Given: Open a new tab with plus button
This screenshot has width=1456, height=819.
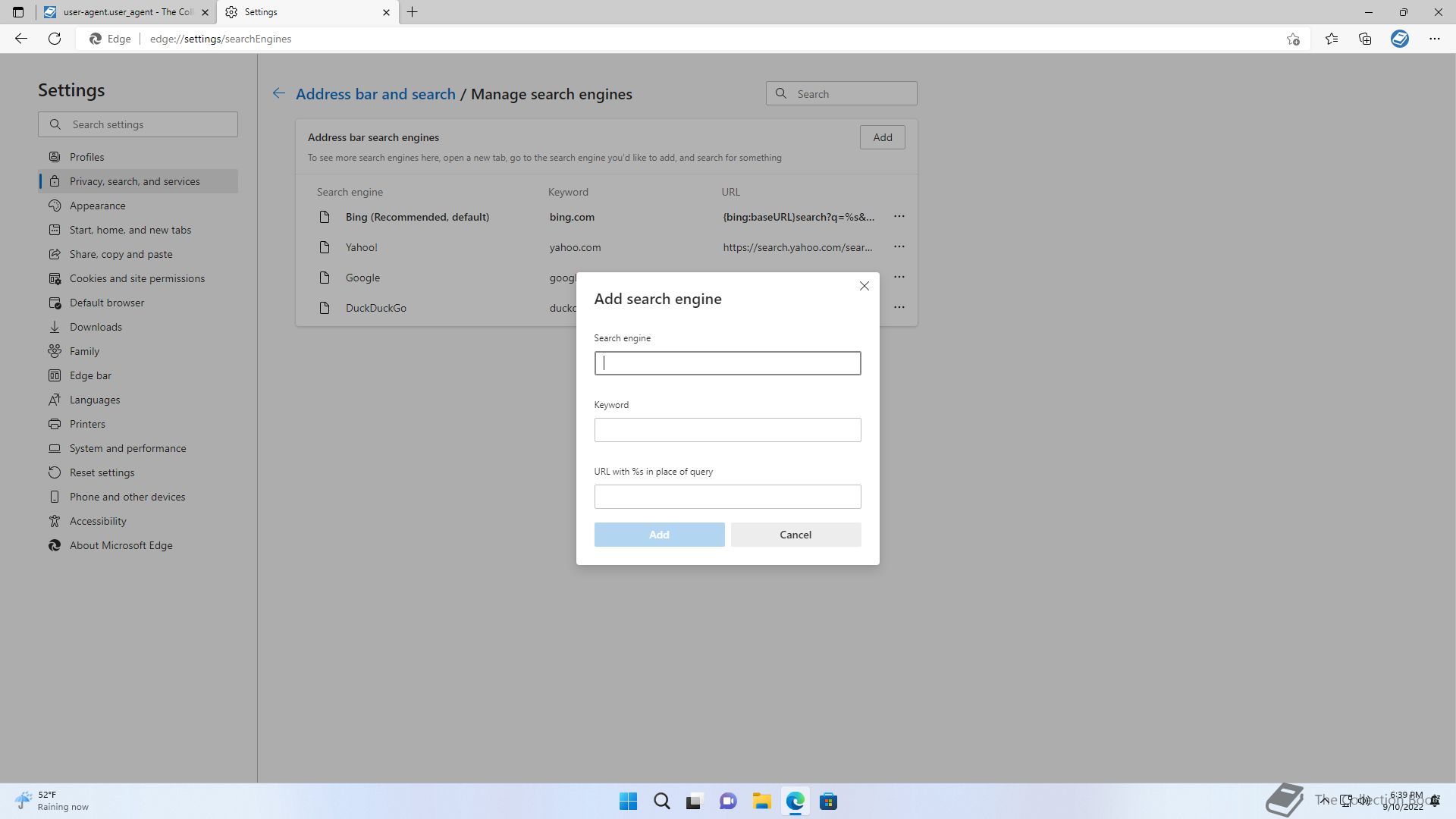Looking at the screenshot, I should pos(413,12).
